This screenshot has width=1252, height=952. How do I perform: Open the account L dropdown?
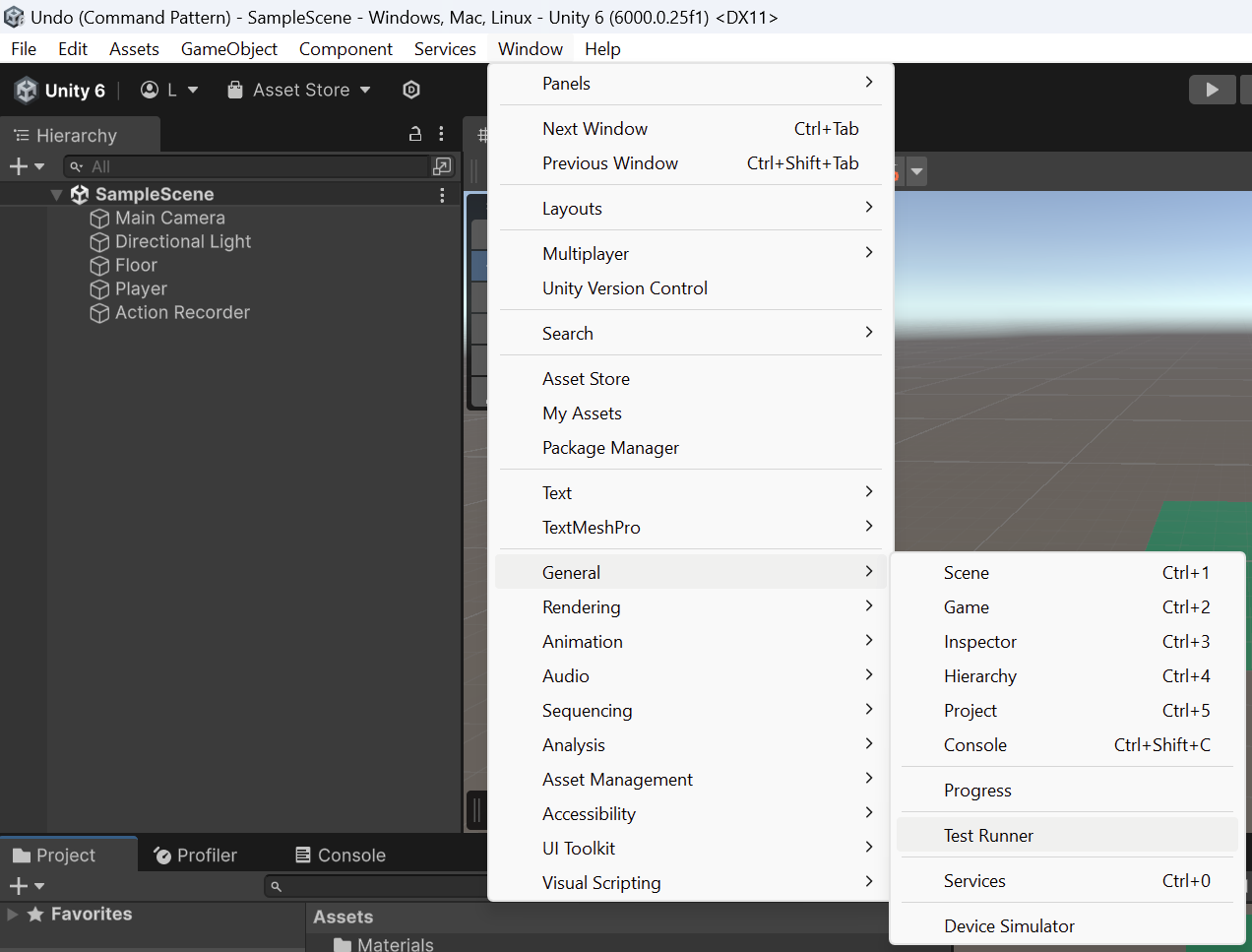coord(169,90)
